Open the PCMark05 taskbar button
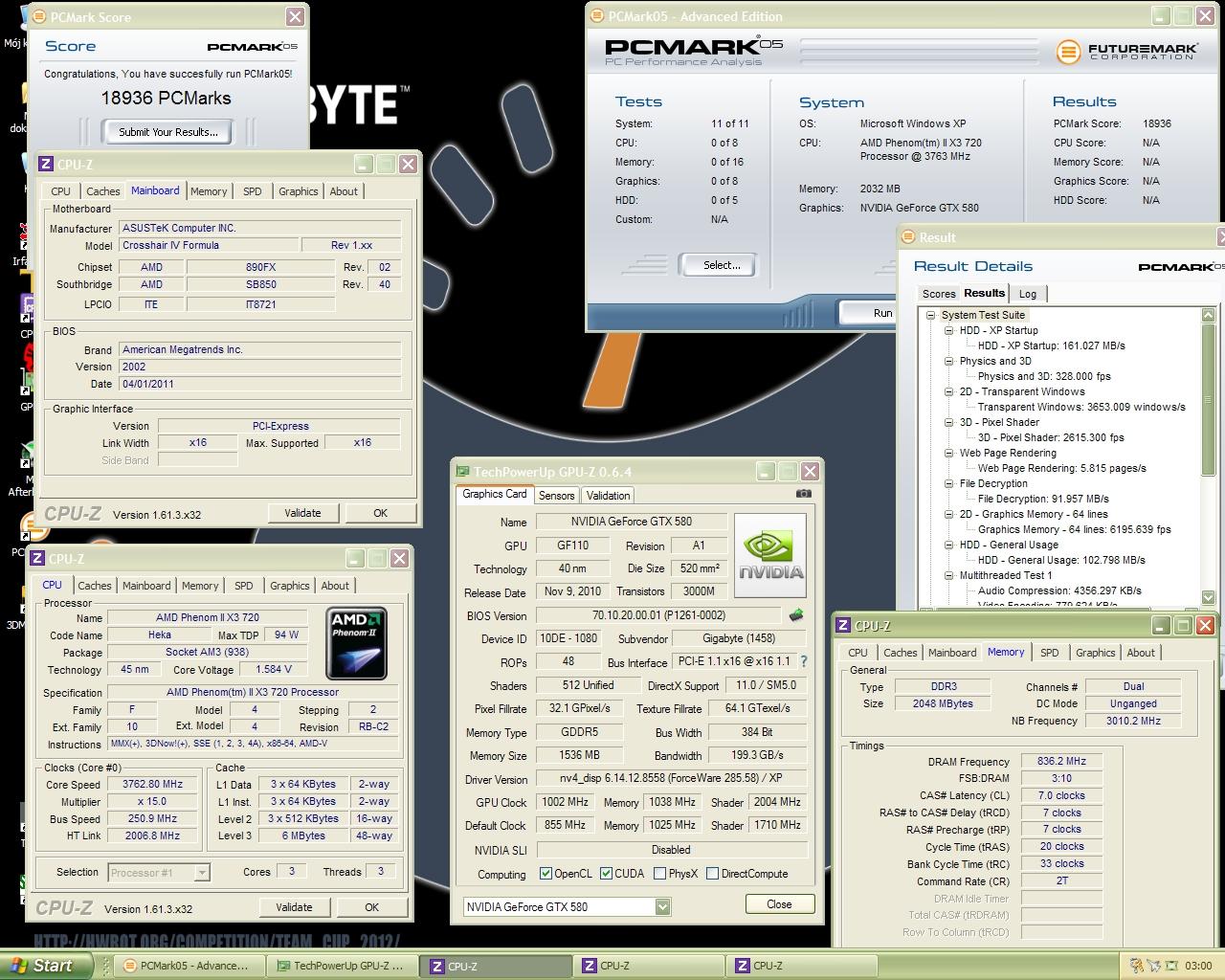 [188, 966]
